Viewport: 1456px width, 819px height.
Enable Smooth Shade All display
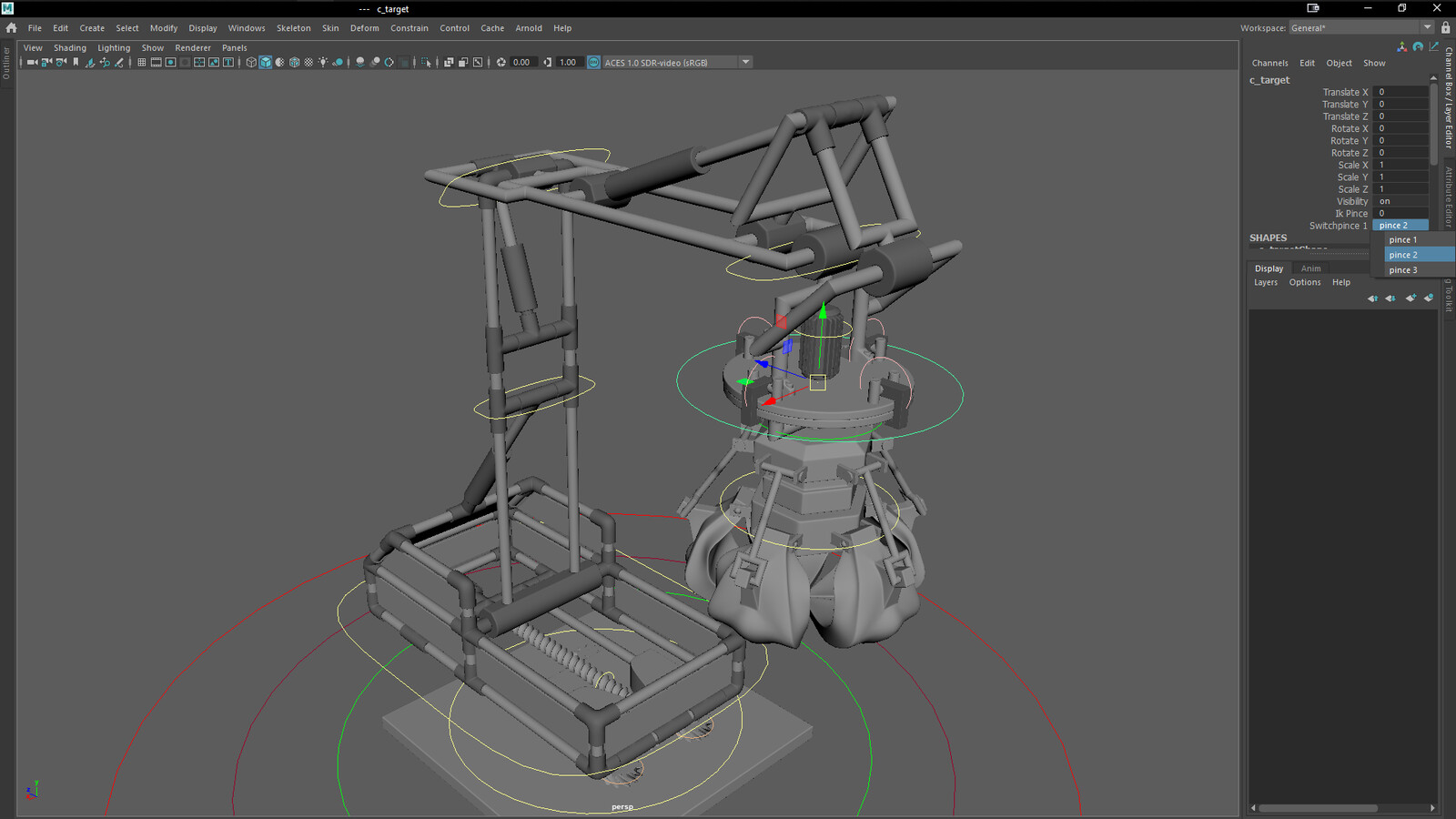point(266,62)
